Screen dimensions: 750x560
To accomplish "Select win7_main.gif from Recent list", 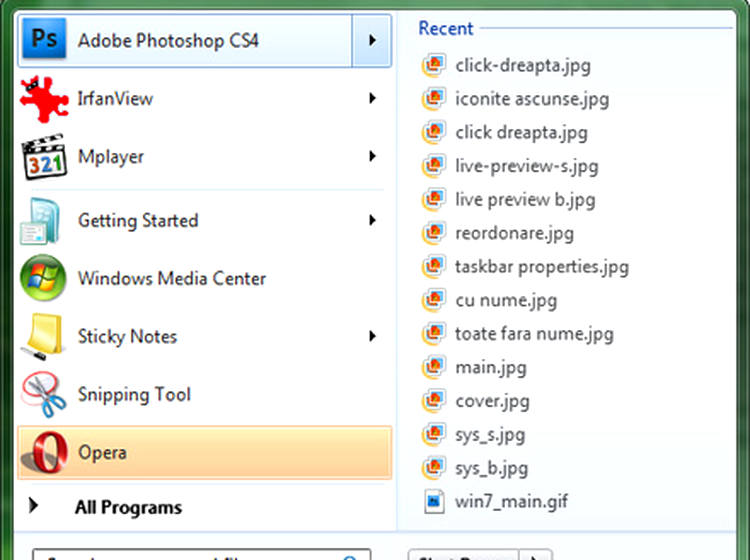I will [x=511, y=502].
